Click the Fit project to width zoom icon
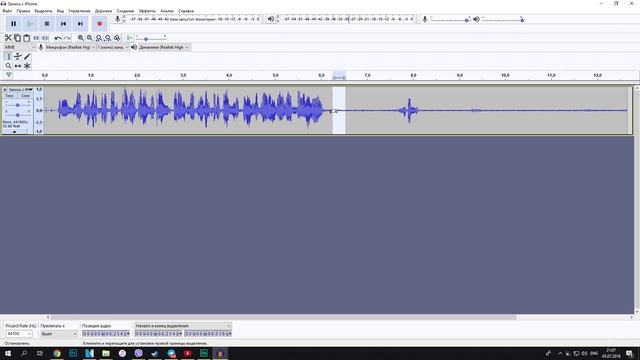The width and height of the screenshot is (640, 360). pyautogui.click(x=108, y=38)
